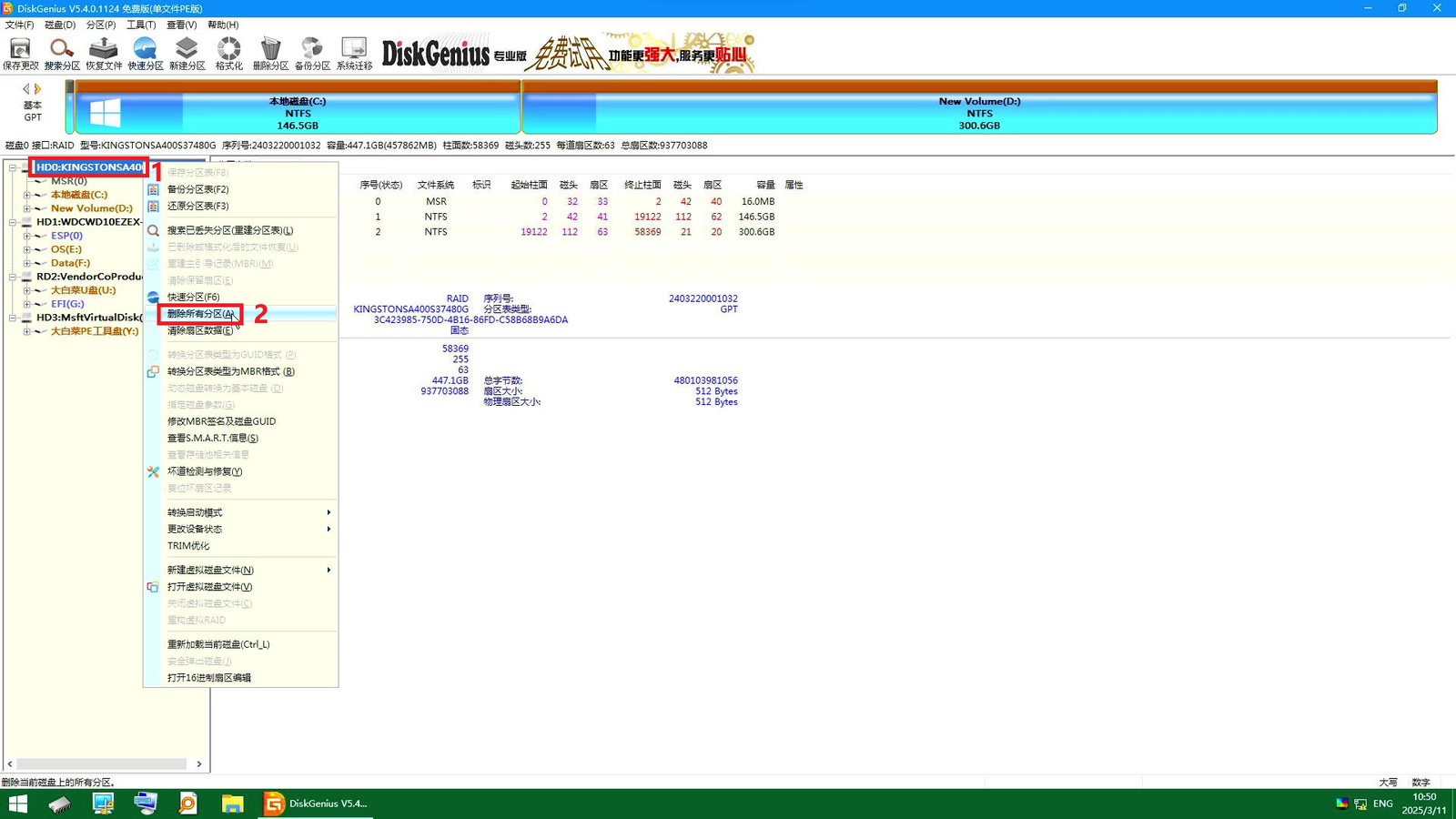The height and width of the screenshot is (819, 1456).
Task: Collapse the HD0:KINGSTONSA400 tree node
Action: (13, 167)
